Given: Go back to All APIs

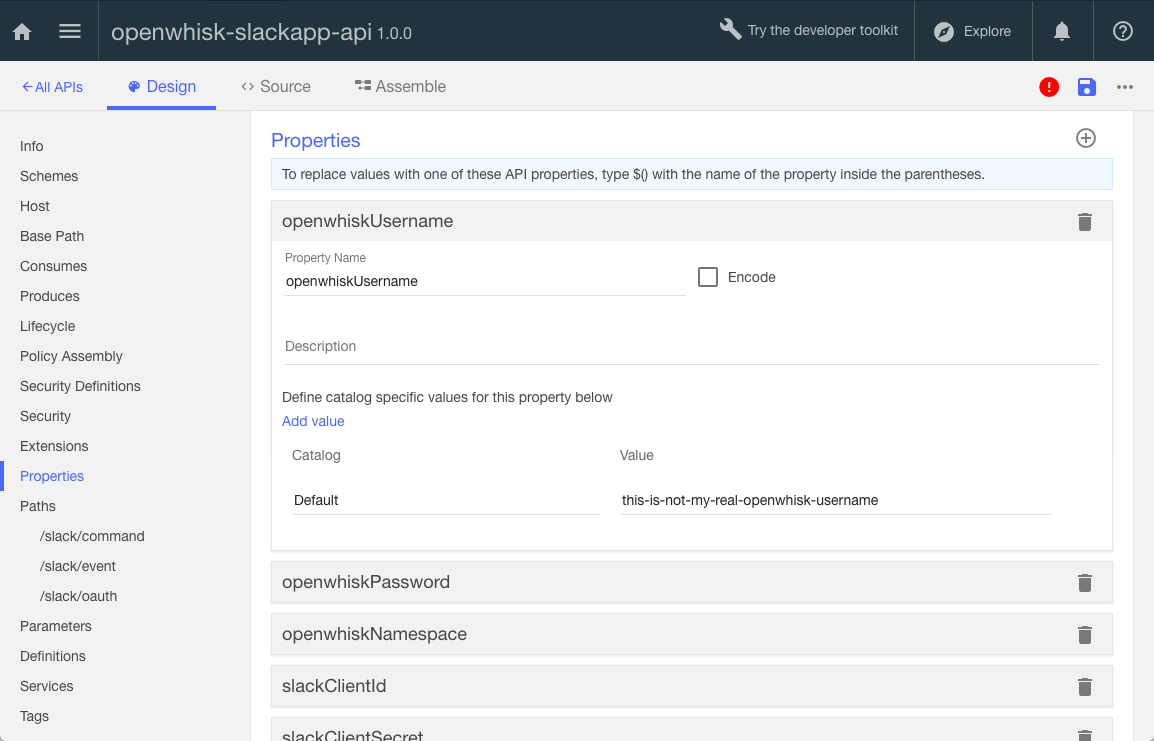Looking at the screenshot, I should [52, 87].
